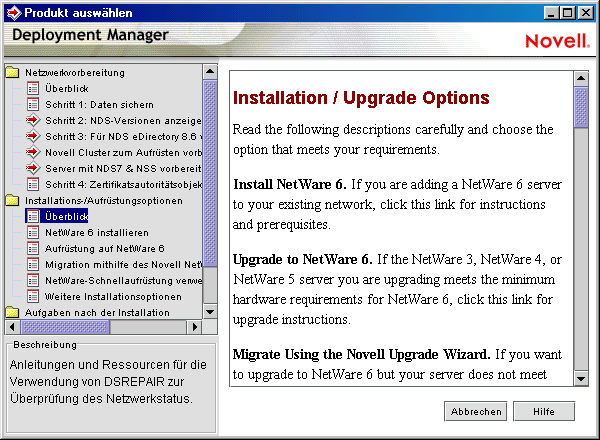Click the Installation / Upgrade Options heading

(361, 98)
